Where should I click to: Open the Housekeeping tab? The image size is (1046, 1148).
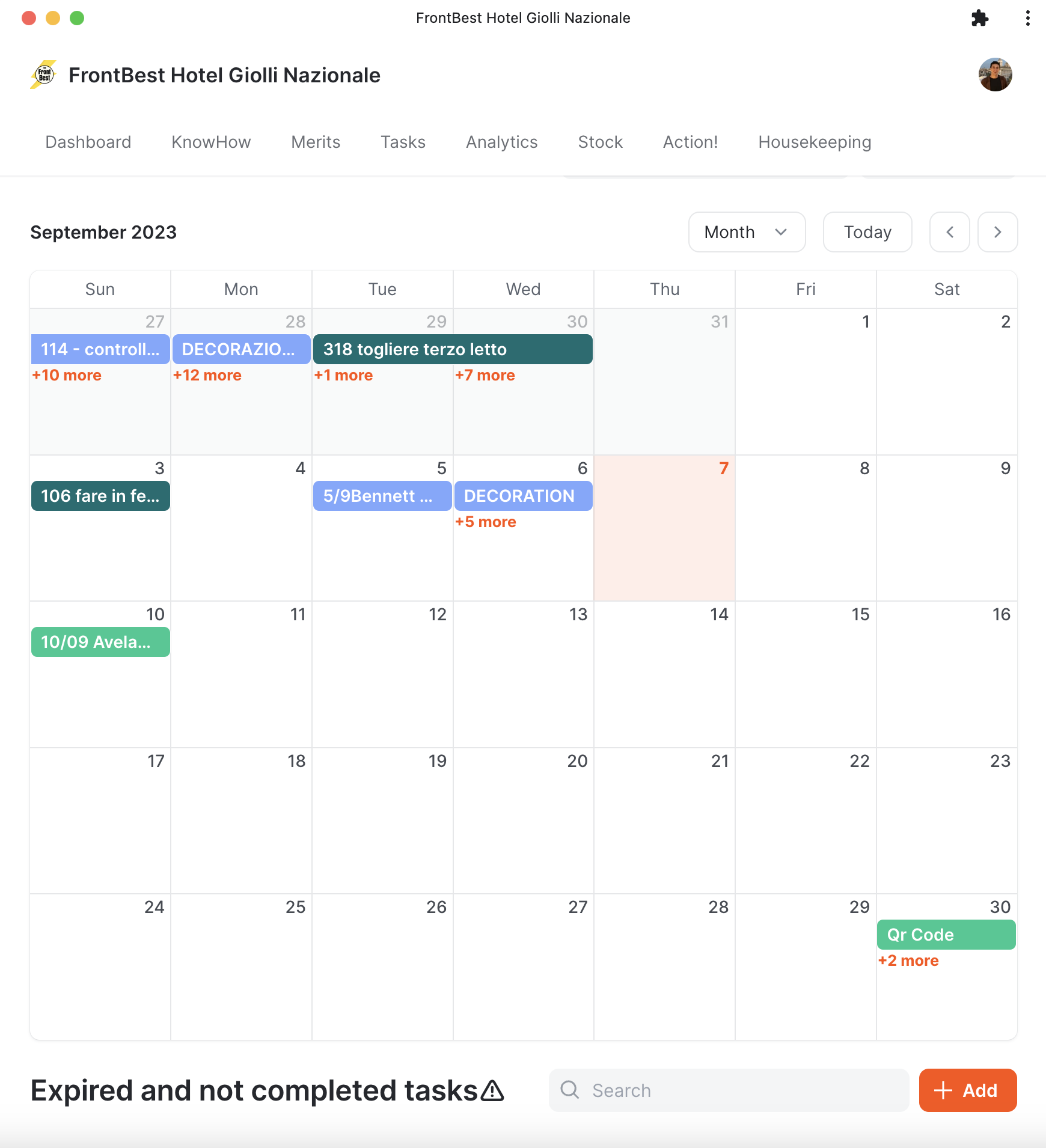[815, 142]
